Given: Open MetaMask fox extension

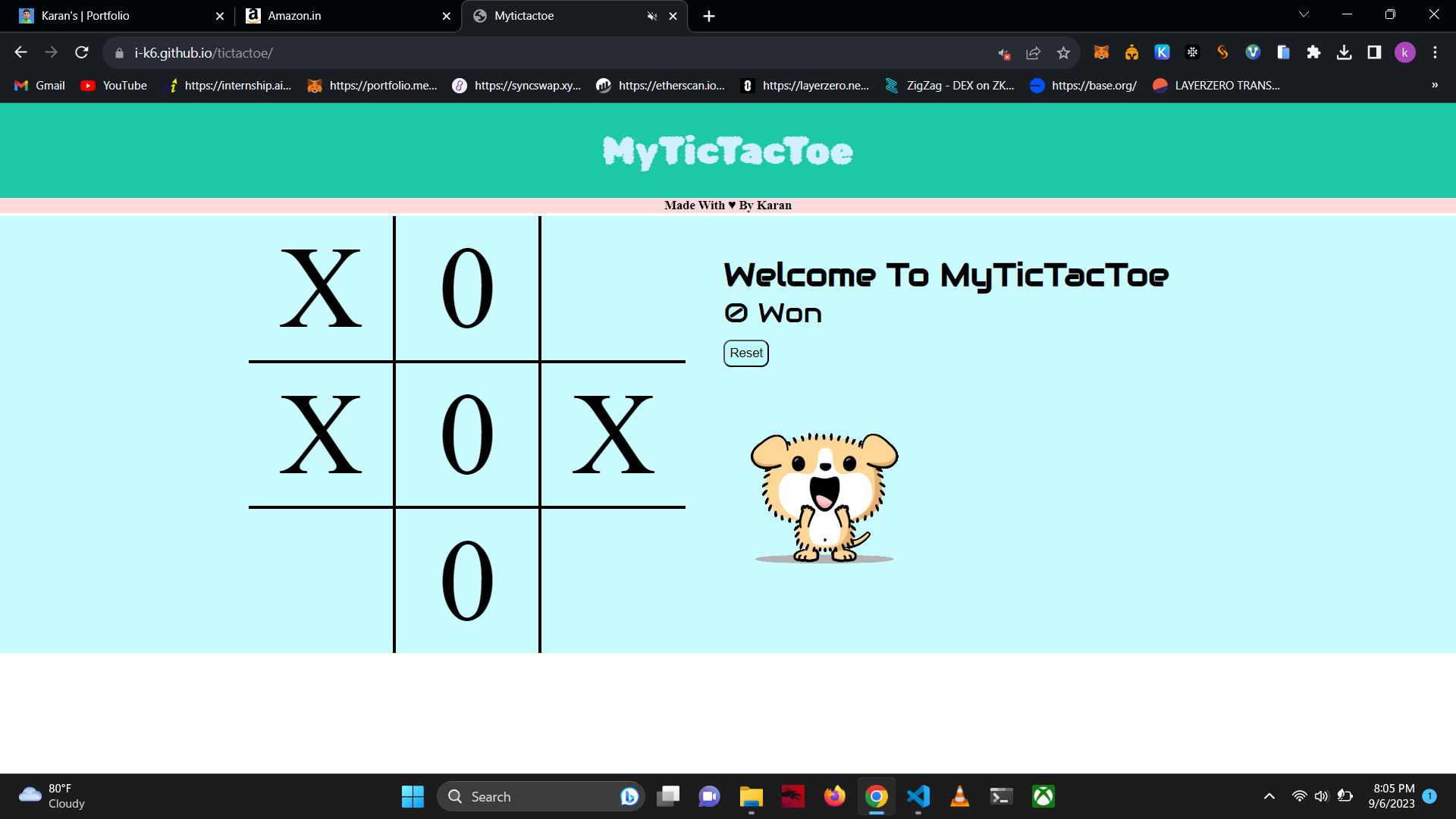Looking at the screenshot, I should (1101, 52).
